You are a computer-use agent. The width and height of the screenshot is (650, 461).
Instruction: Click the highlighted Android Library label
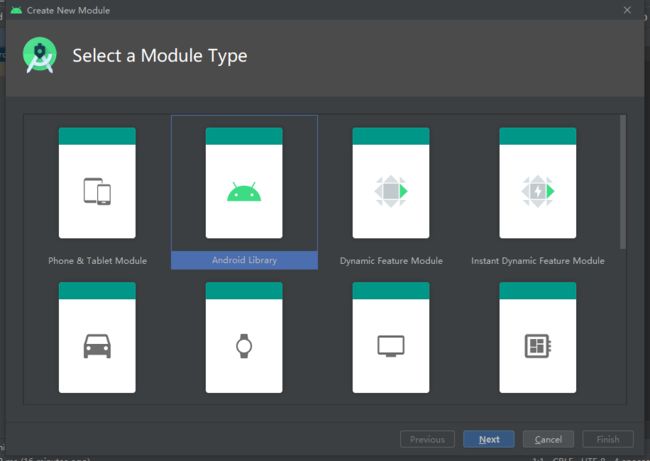[245, 260]
